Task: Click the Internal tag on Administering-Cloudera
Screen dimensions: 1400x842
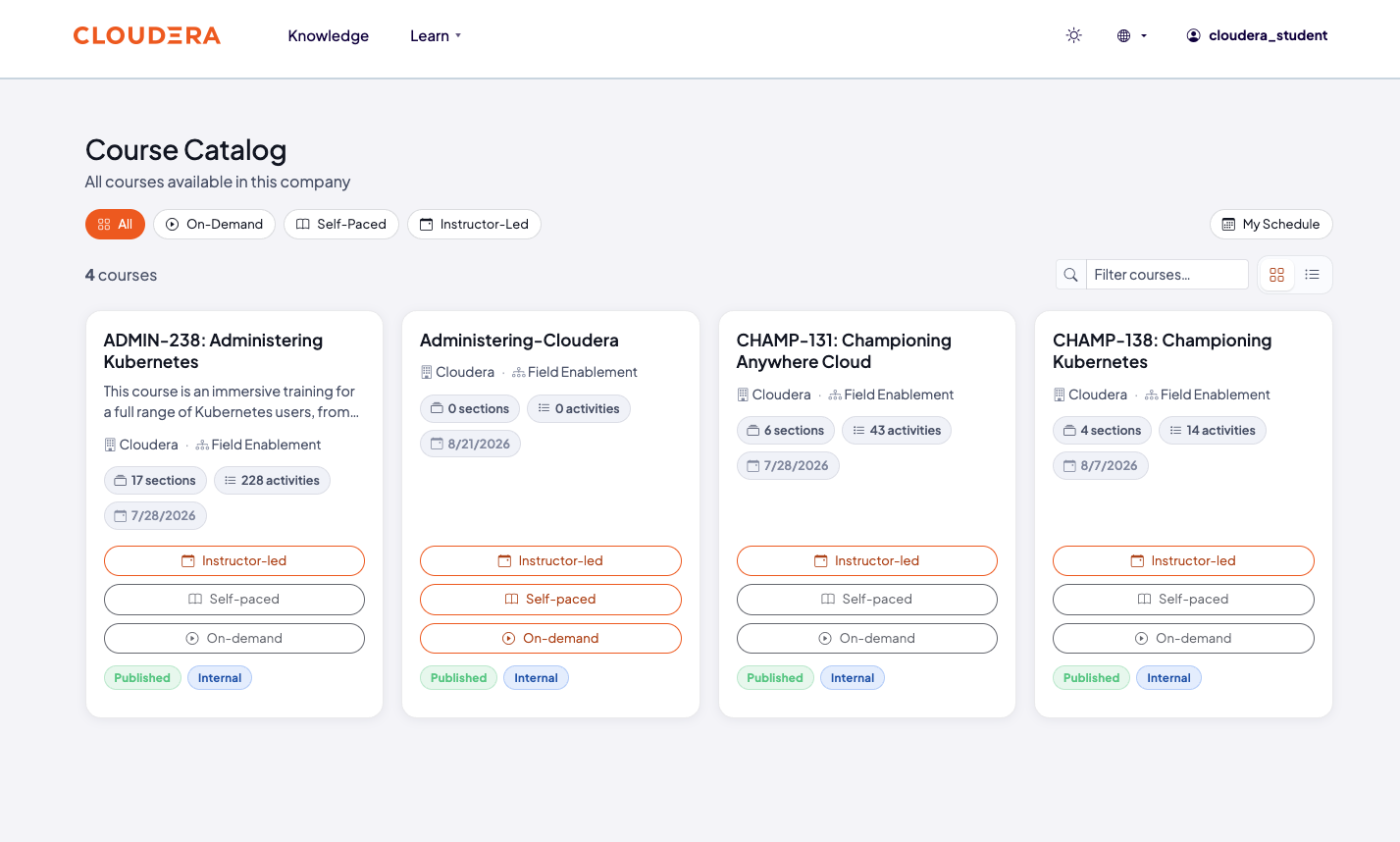Action: click(536, 677)
